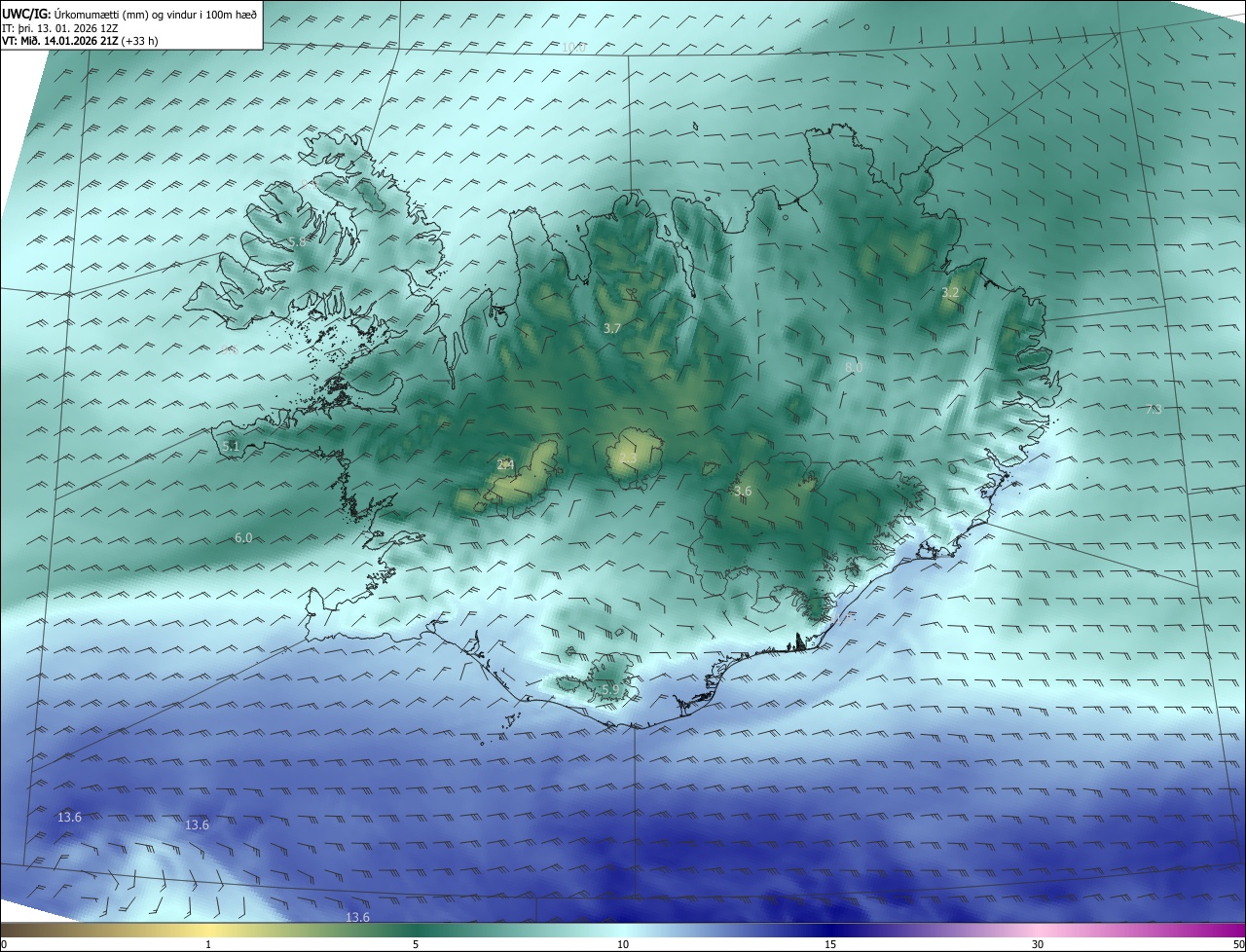Click the 5.9 value on the south coast glacier

pos(610,690)
